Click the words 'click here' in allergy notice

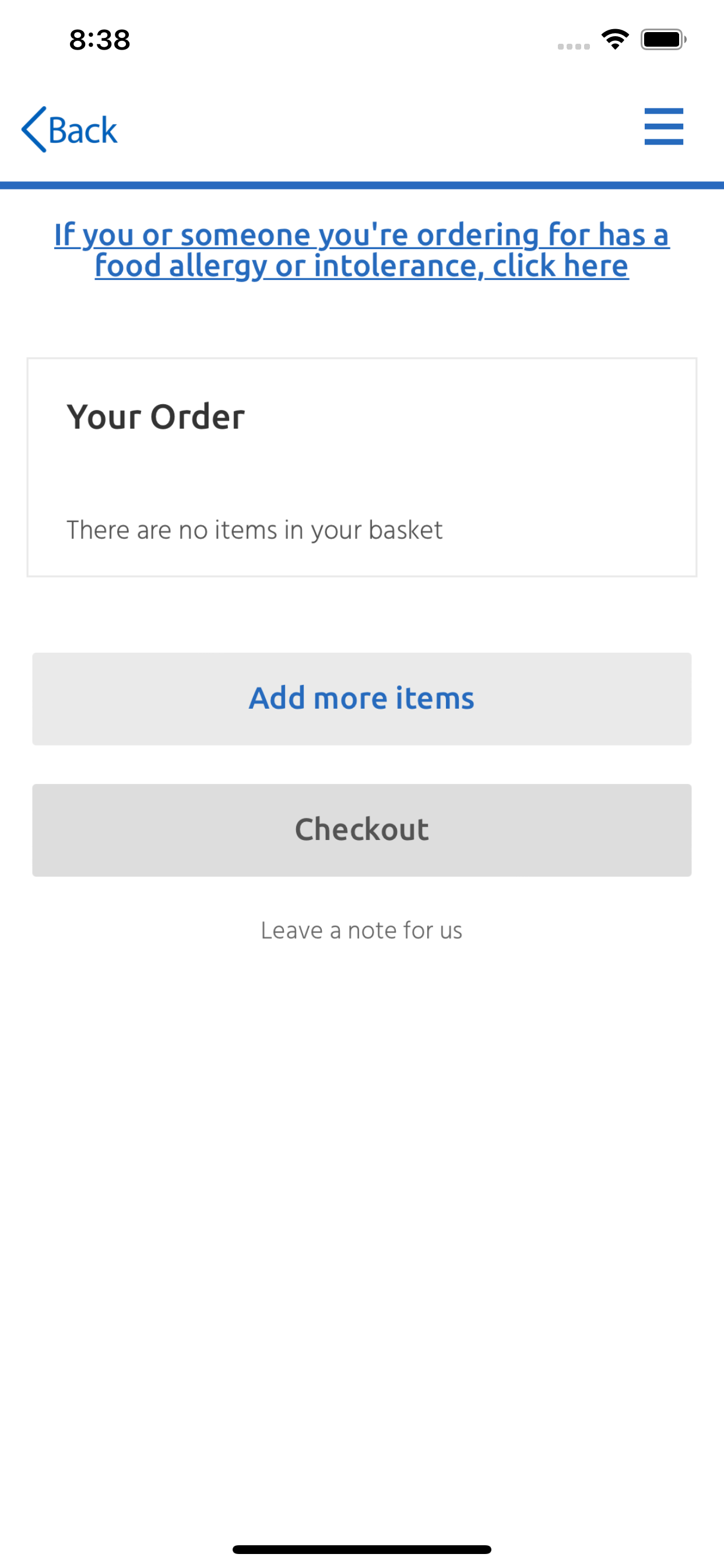560,266
